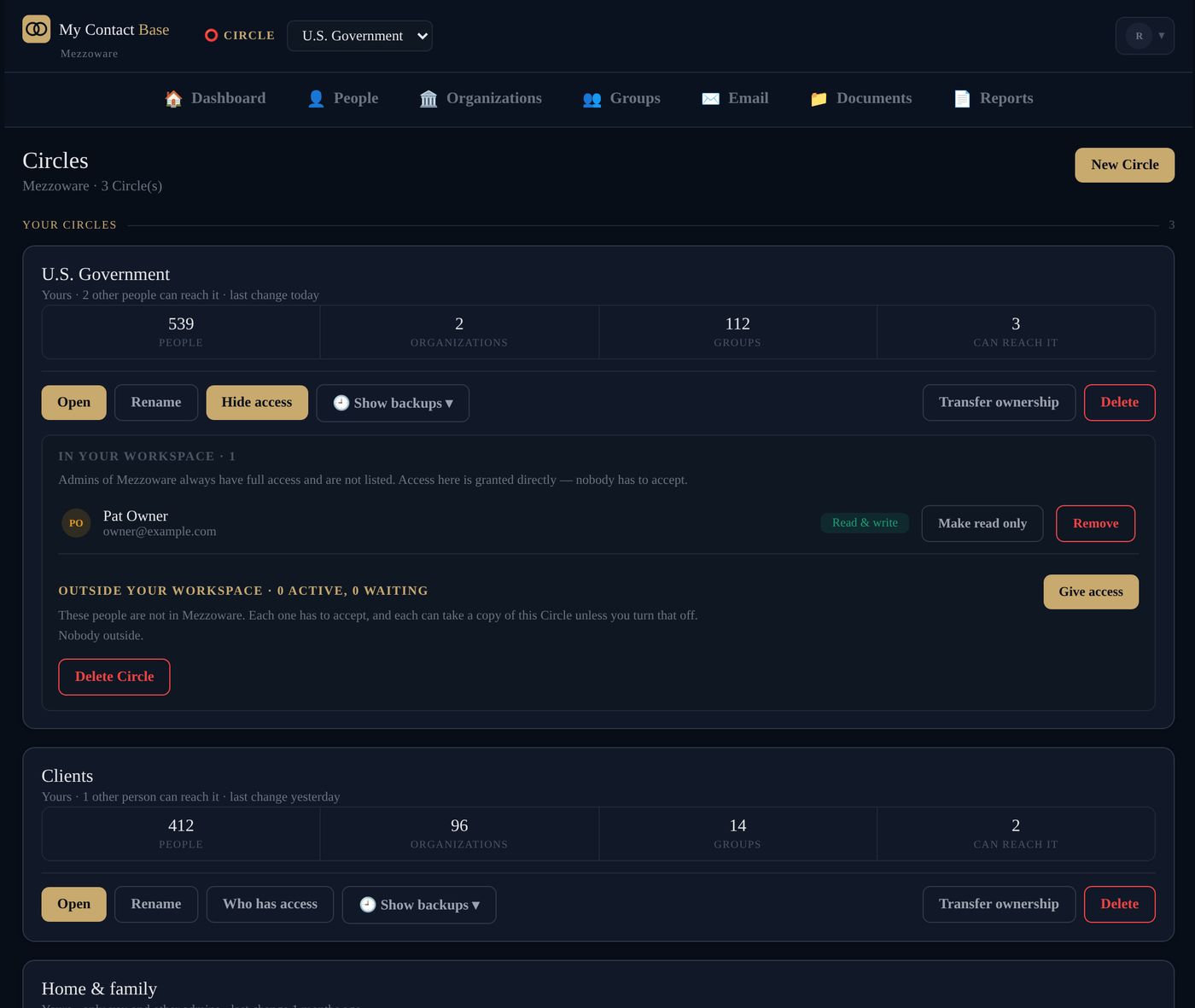Make Pat Owner read only

click(982, 523)
